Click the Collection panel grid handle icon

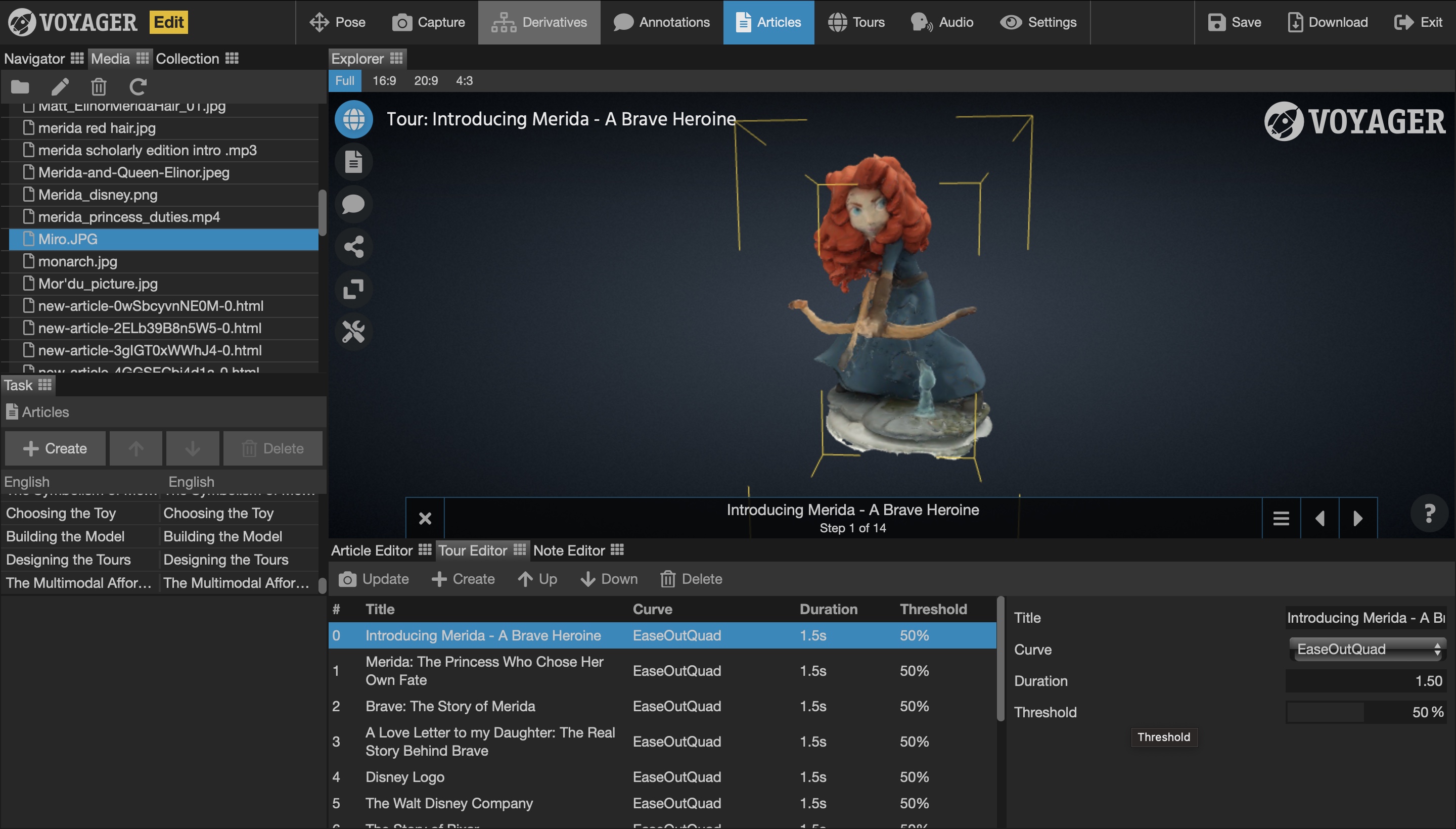pos(232,58)
